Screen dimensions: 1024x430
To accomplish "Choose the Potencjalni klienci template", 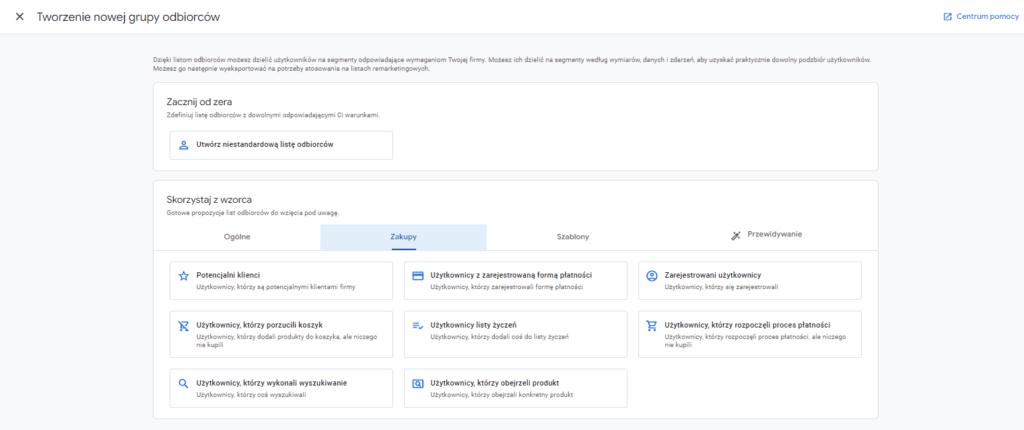I will click(x=281, y=280).
